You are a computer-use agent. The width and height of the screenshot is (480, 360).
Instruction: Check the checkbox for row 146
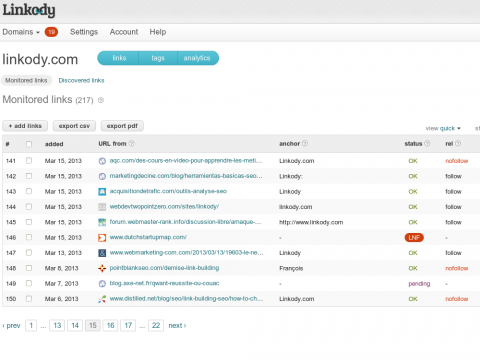tap(29, 237)
